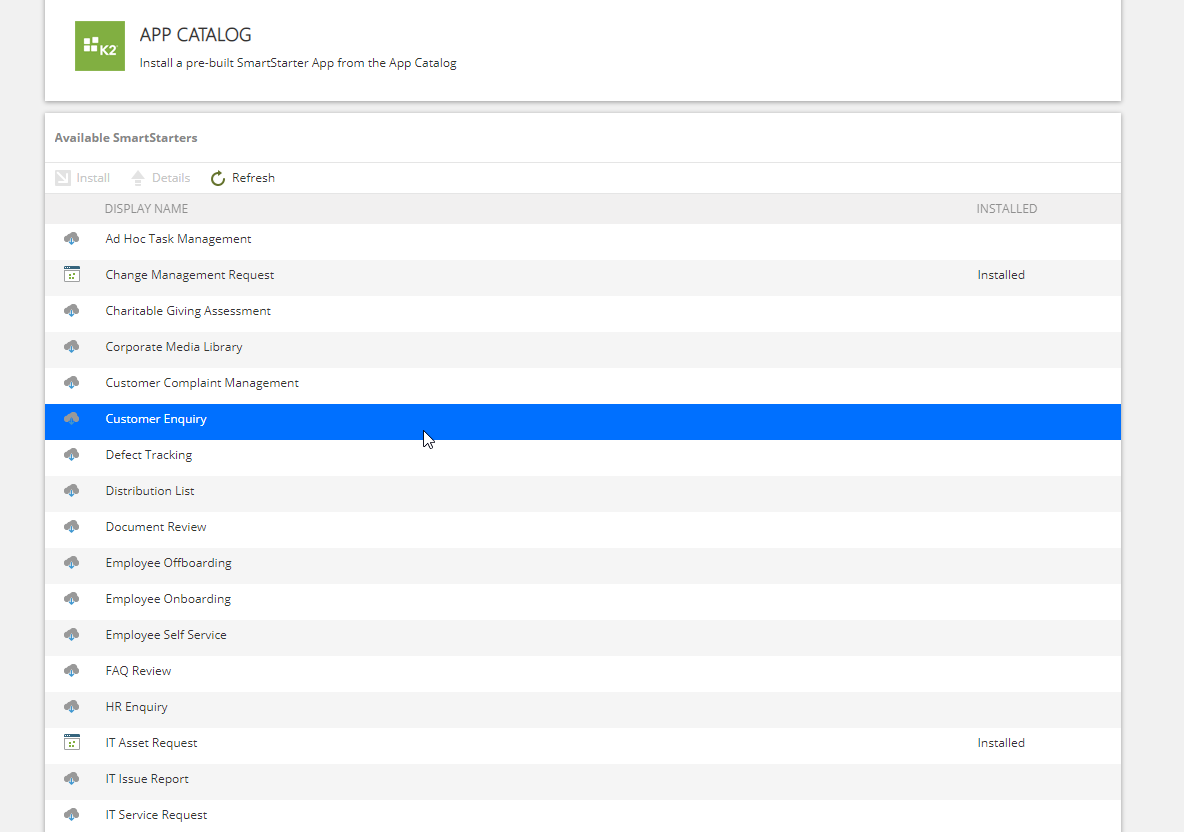The width and height of the screenshot is (1184, 832).
Task: Click the cloud icon beside Customer Complaint Management
Action: point(72,383)
